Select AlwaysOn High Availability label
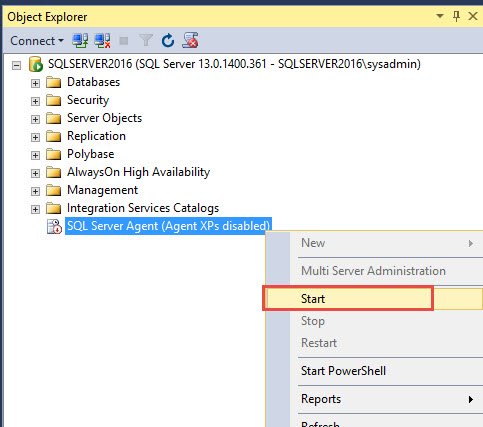The height and width of the screenshot is (427, 483). click(x=138, y=172)
